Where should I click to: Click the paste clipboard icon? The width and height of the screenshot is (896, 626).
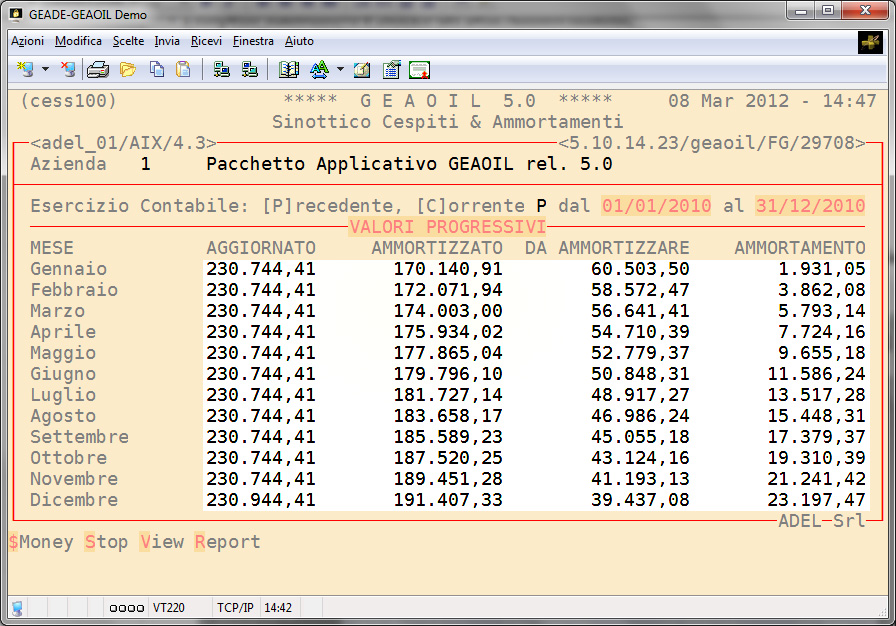coord(183,69)
